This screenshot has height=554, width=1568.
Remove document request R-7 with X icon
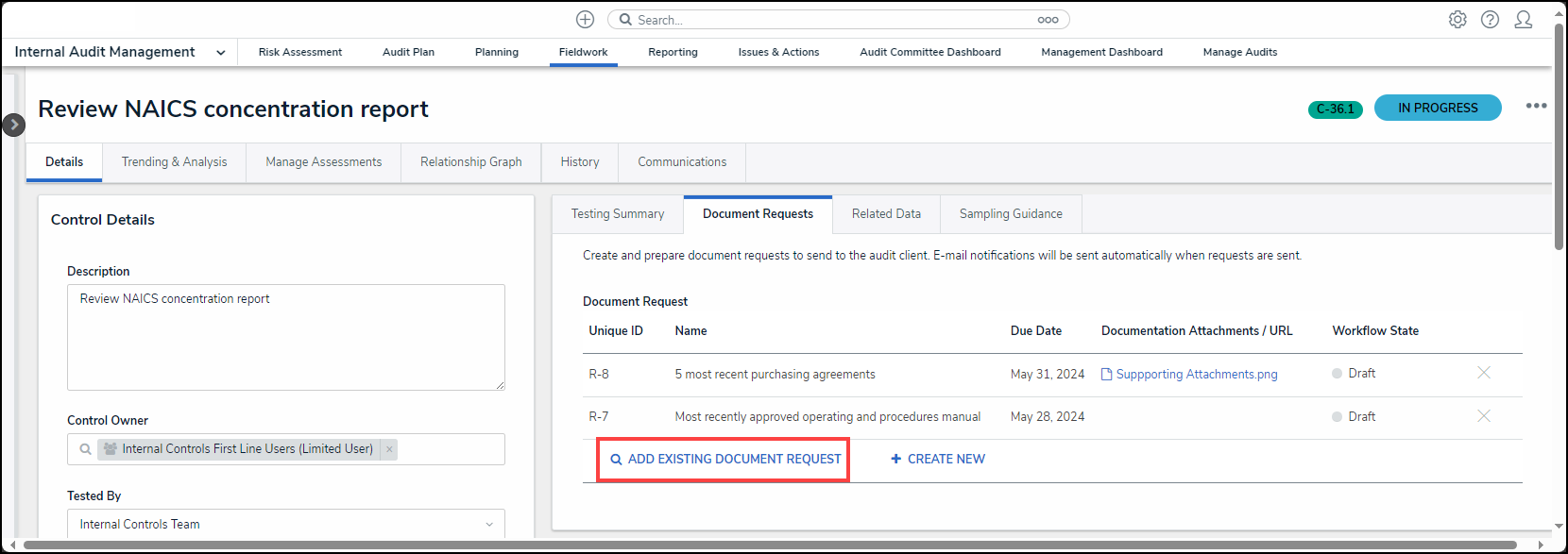[1483, 416]
